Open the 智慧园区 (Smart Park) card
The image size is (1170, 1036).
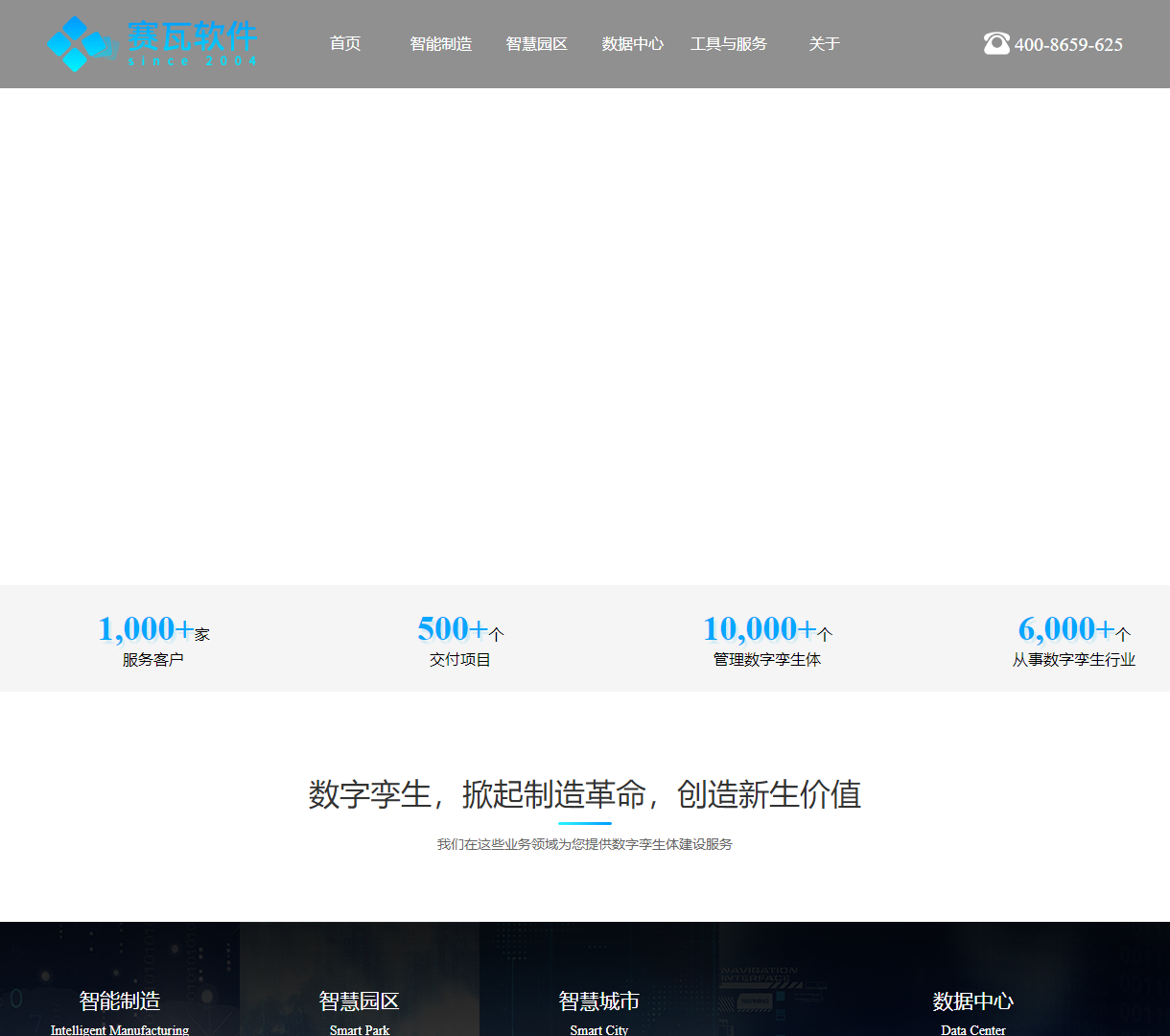tap(359, 978)
